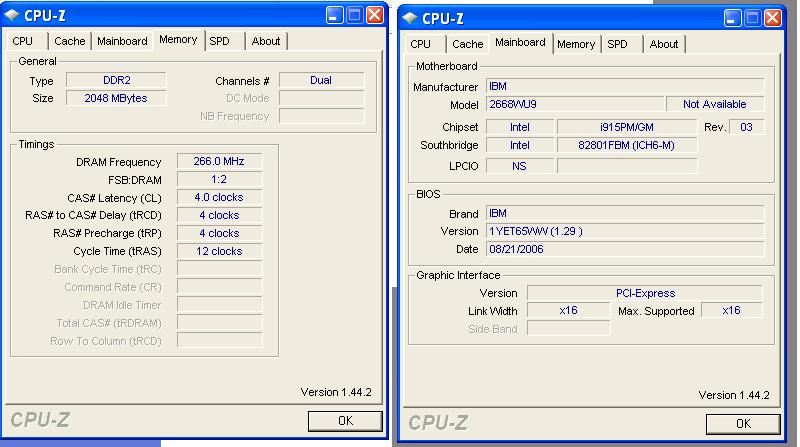This screenshot has height=447, width=800.
Task: Click BIOS Date 08/21/2006 field
Action: pyautogui.click(x=625, y=249)
